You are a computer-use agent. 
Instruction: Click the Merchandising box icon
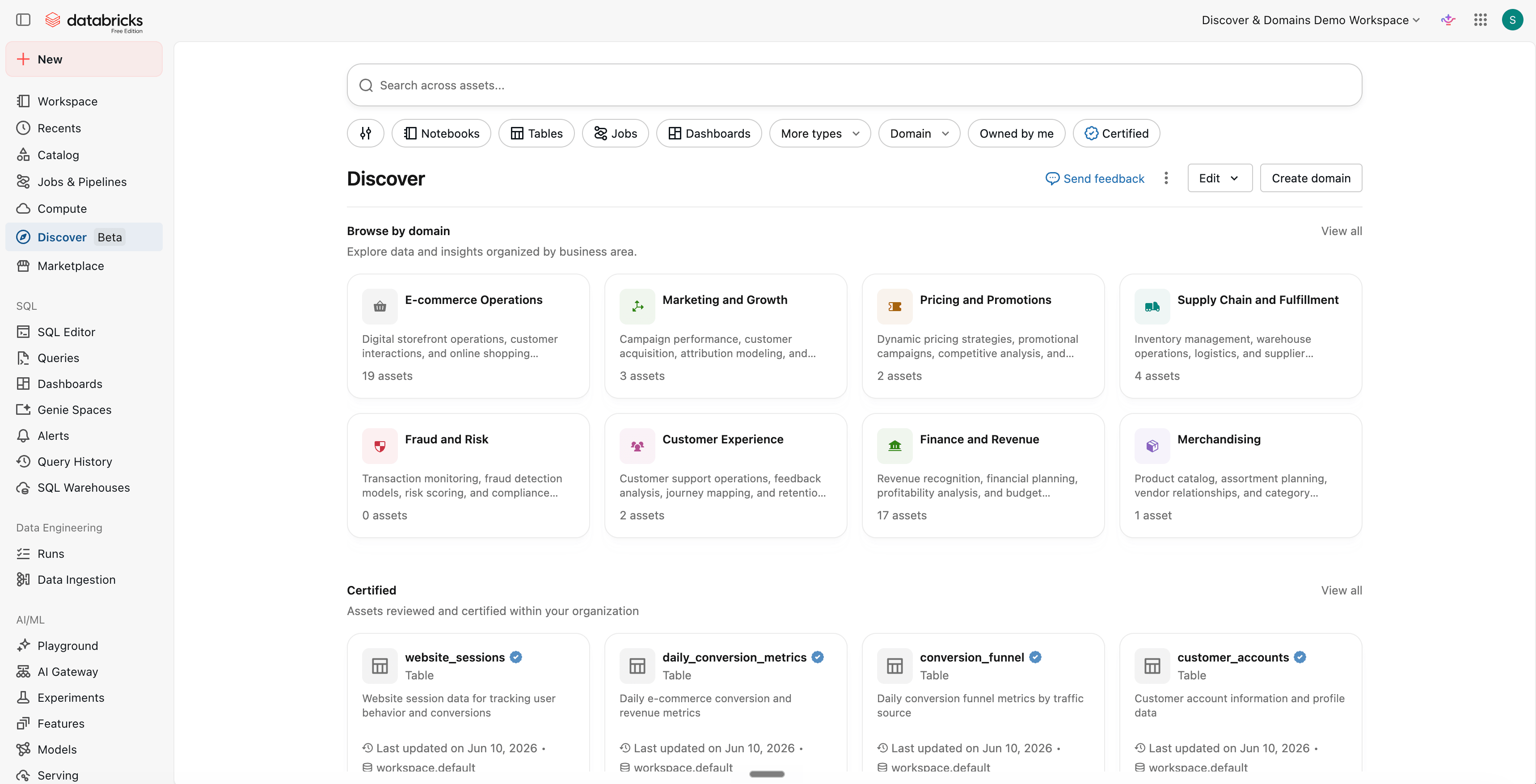coord(1152,446)
